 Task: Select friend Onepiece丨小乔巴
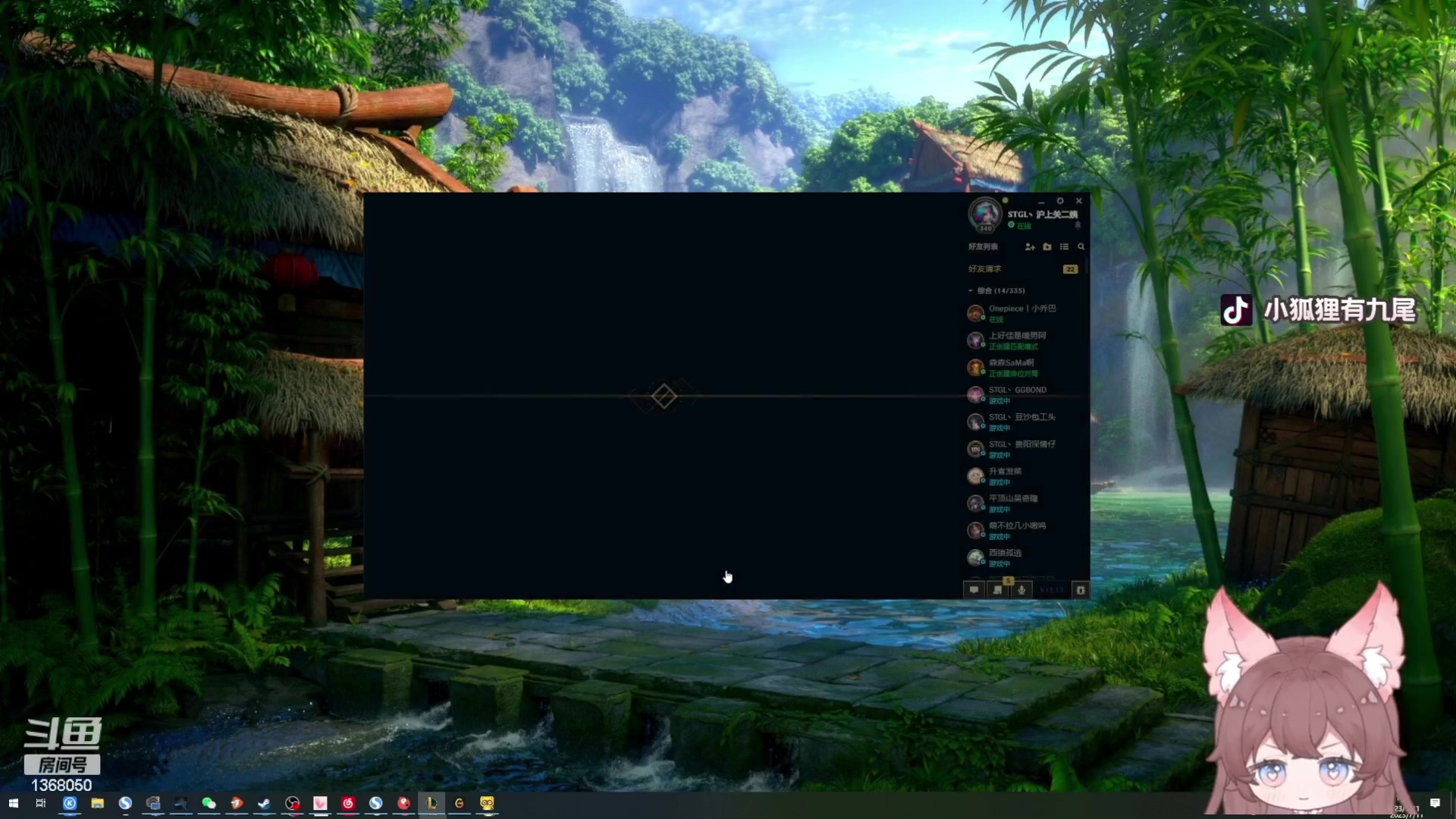pyautogui.click(x=1025, y=313)
